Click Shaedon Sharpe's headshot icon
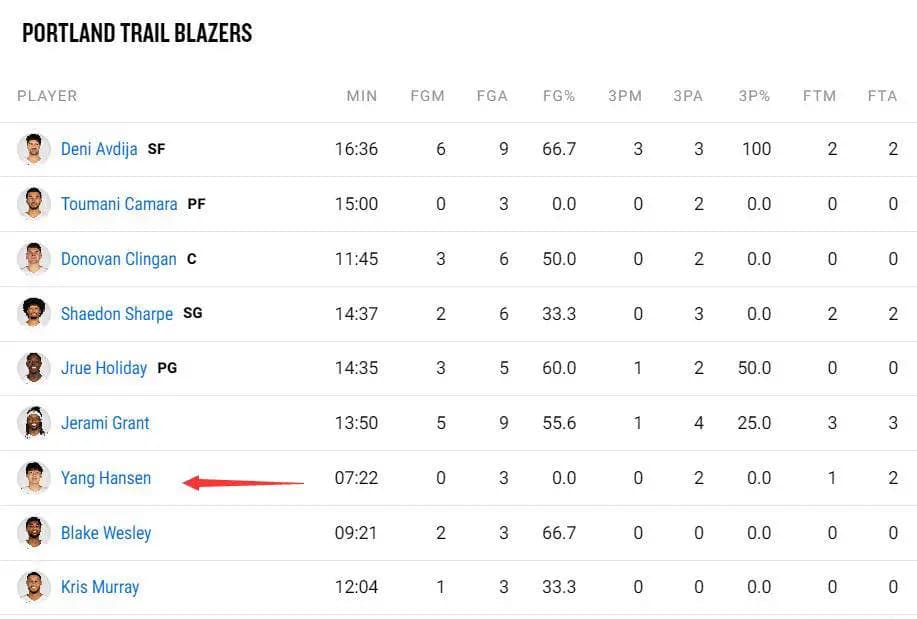917x619 pixels. 34,313
